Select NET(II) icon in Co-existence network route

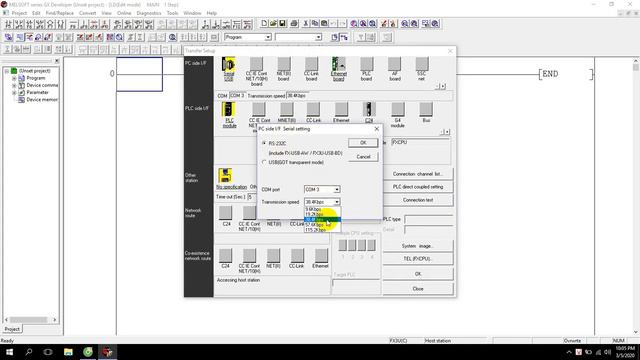point(273,255)
